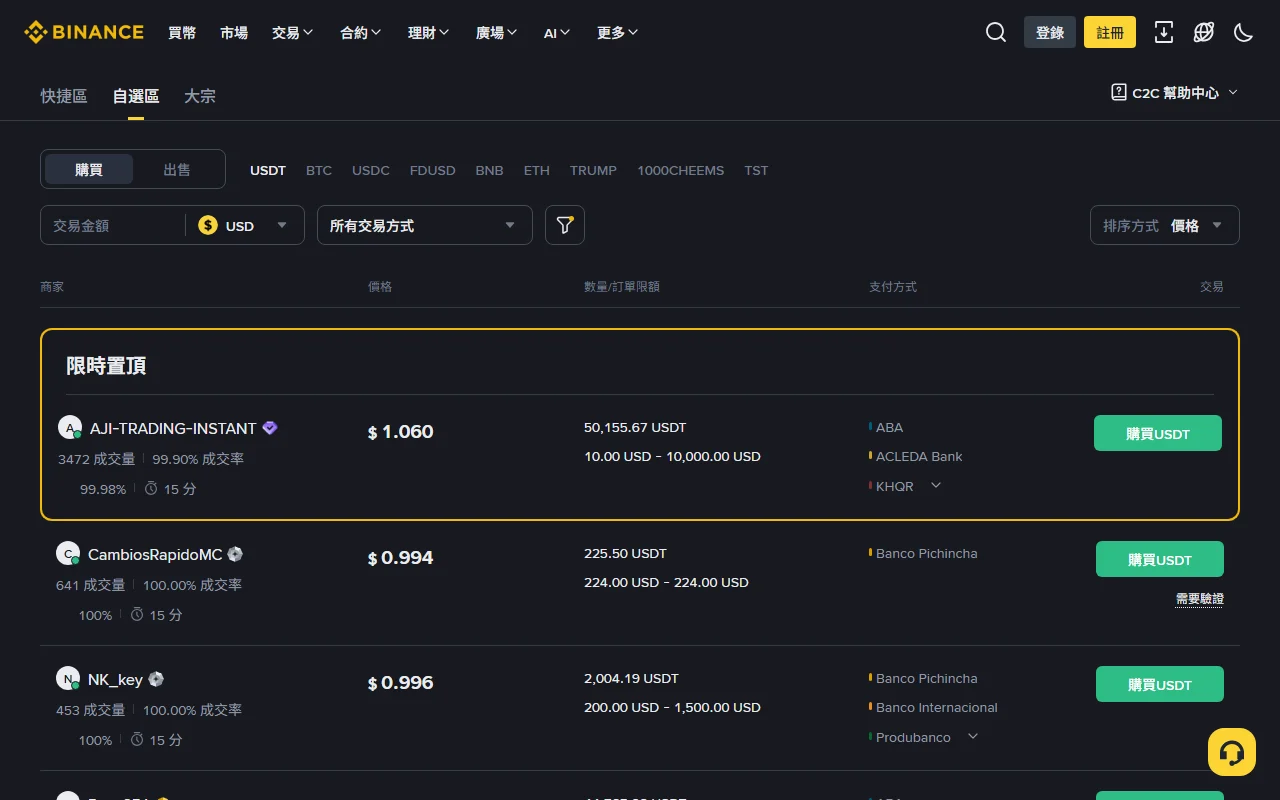Select the TRUMP coin tab
This screenshot has width=1280, height=800.
[x=593, y=170]
